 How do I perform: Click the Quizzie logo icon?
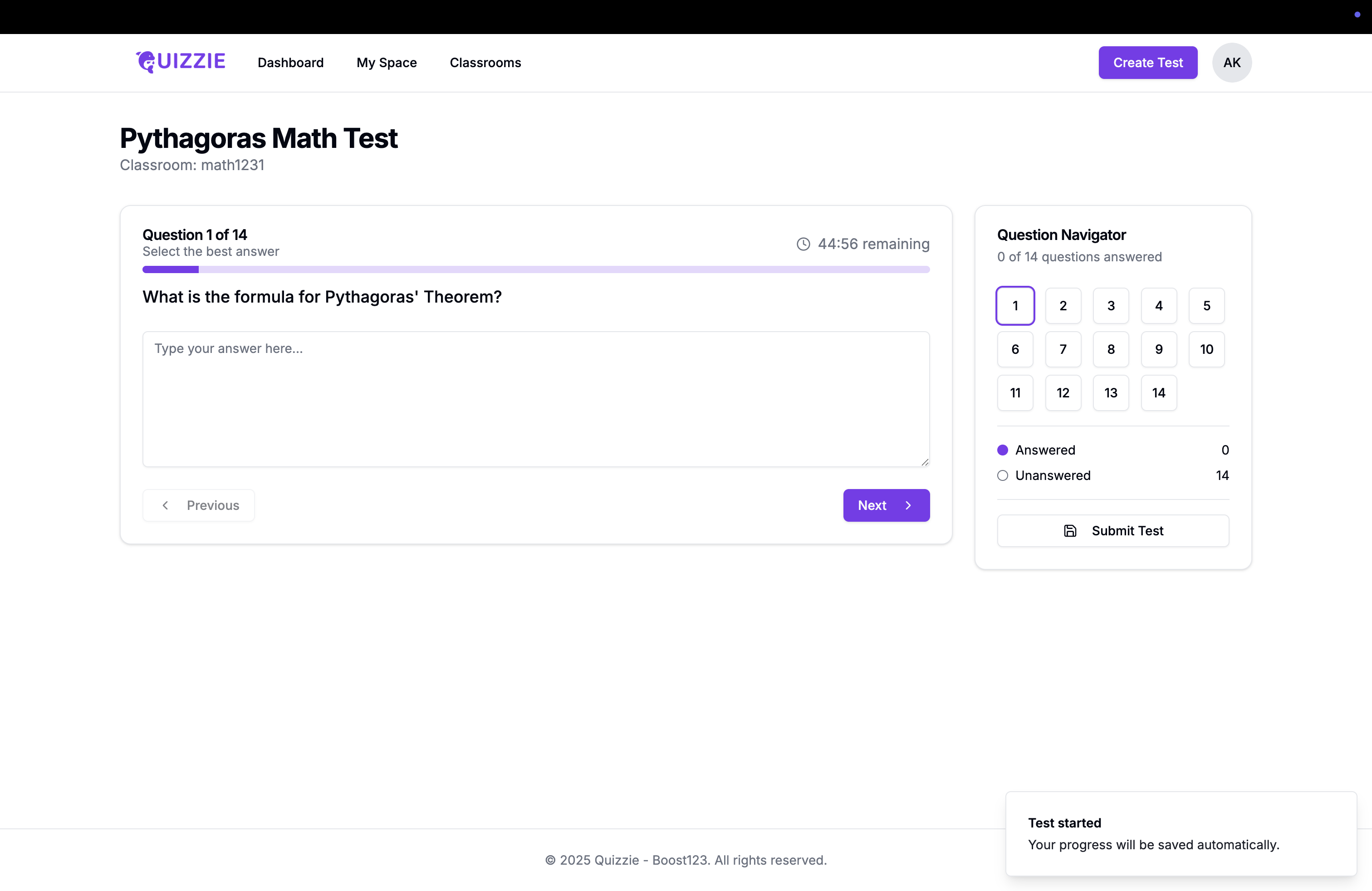click(146, 62)
